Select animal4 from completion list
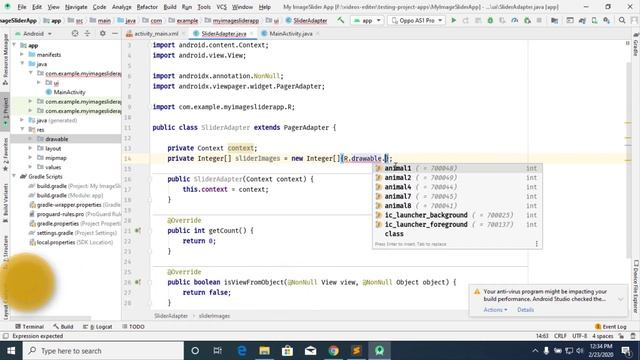The image size is (640, 360). click(458, 187)
